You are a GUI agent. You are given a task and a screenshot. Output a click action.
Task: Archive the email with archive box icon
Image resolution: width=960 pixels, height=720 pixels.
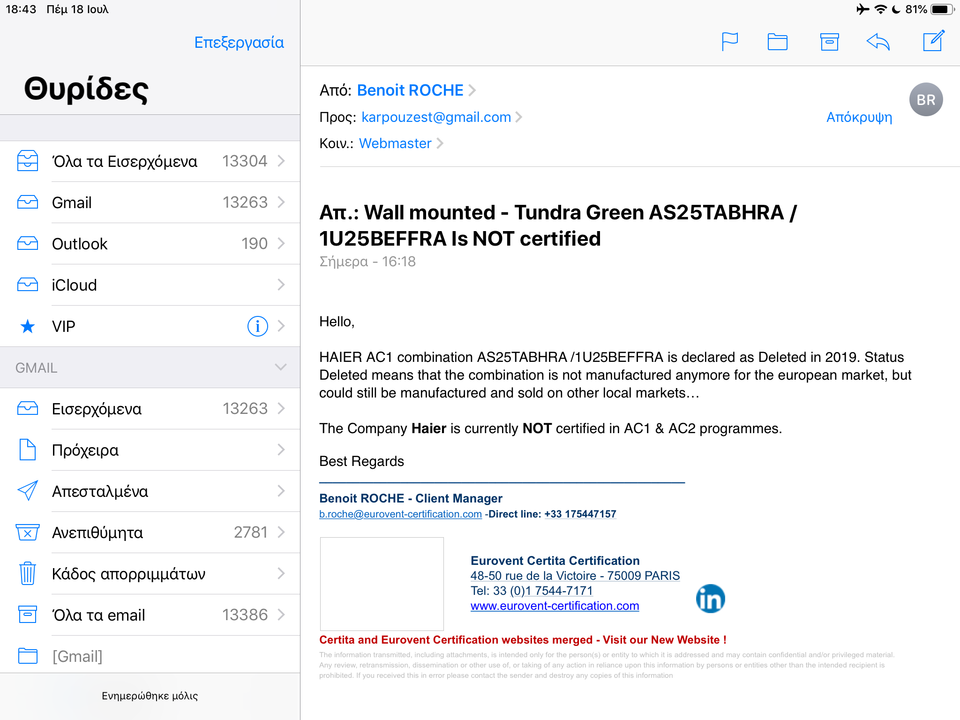(x=829, y=42)
